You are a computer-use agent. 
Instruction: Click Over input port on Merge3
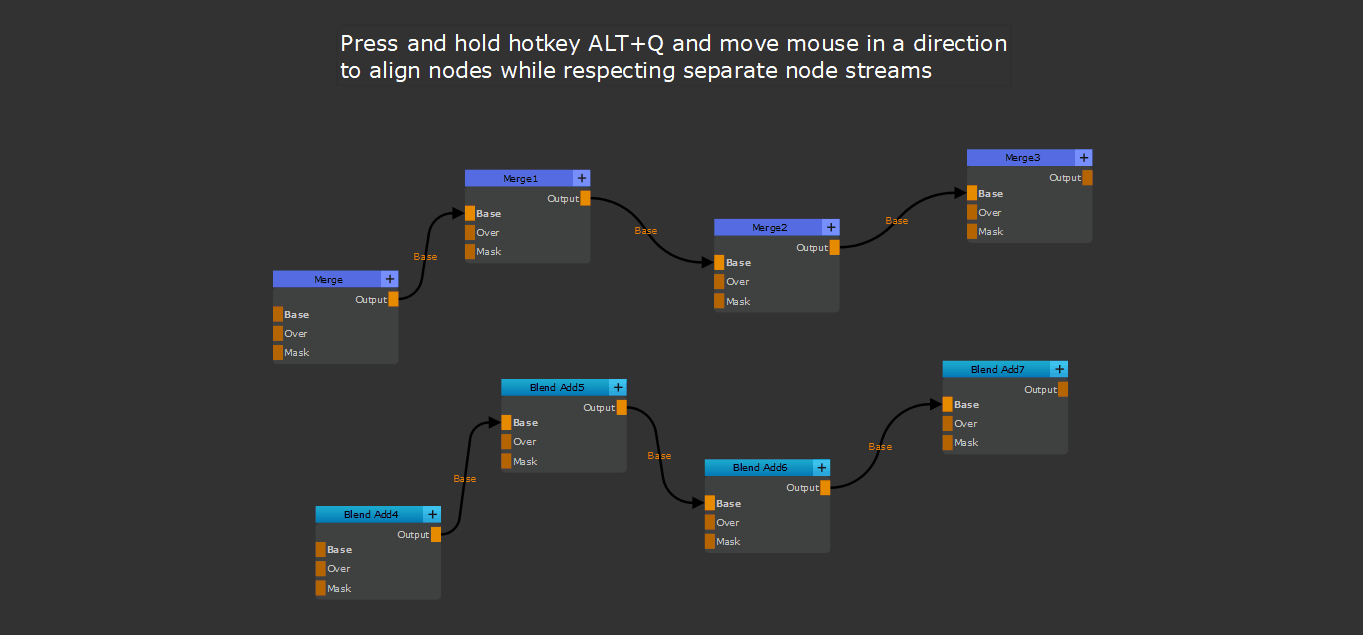(972, 212)
